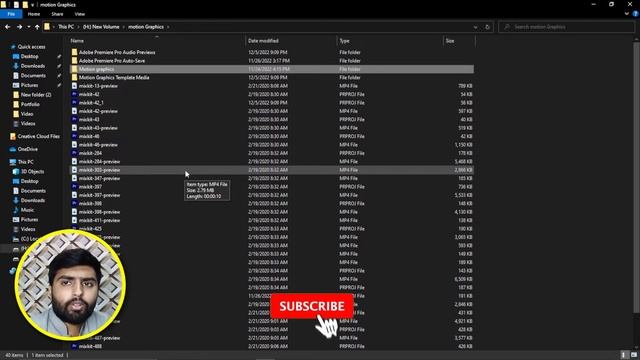Viewport: 640px width, 360px height.
Task: Select the mixkit-488 project file
Action: click(x=90, y=347)
